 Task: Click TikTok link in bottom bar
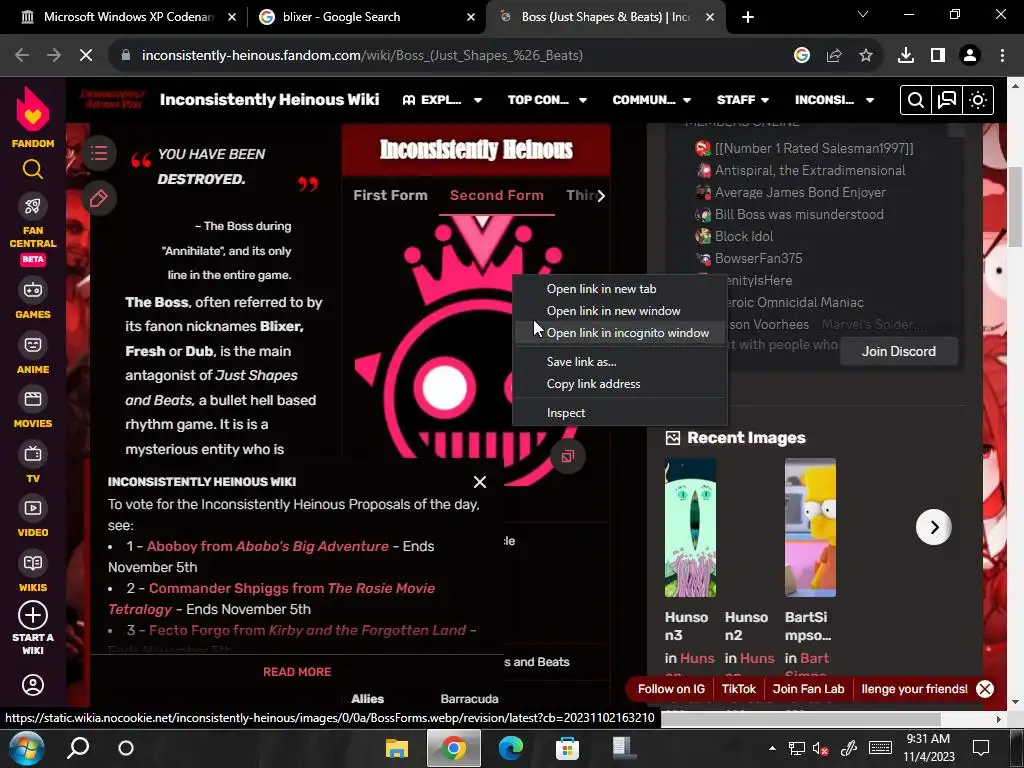click(739, 689)
